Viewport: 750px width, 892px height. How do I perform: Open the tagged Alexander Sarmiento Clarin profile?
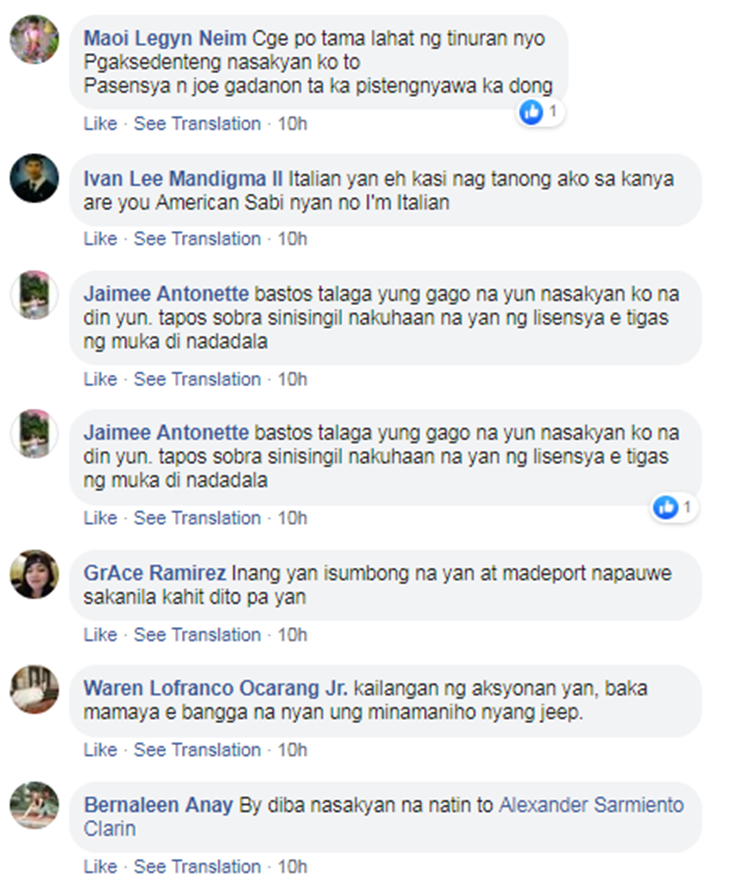pos(384,817)
